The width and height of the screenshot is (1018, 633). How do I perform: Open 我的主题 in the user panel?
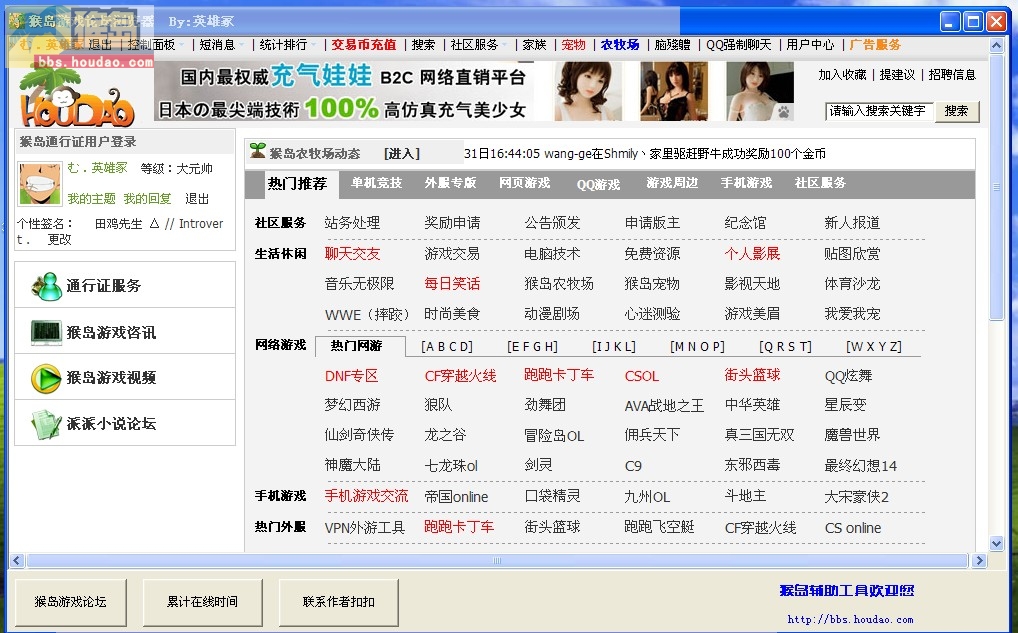(92, 199)
